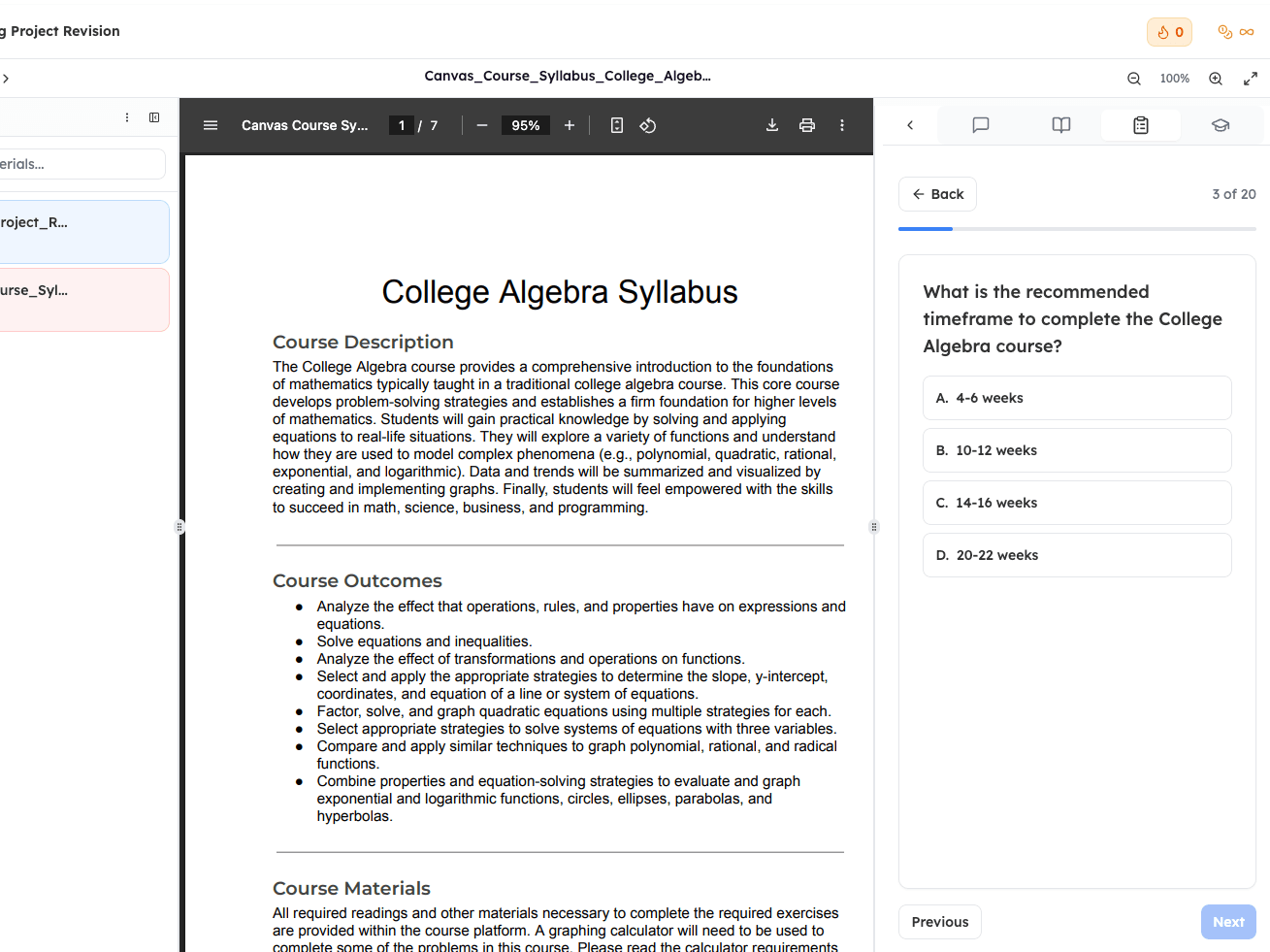1270x952 pixels.
Task: Select answer C. 14-16 weeks
Action: pos(1077,503)
